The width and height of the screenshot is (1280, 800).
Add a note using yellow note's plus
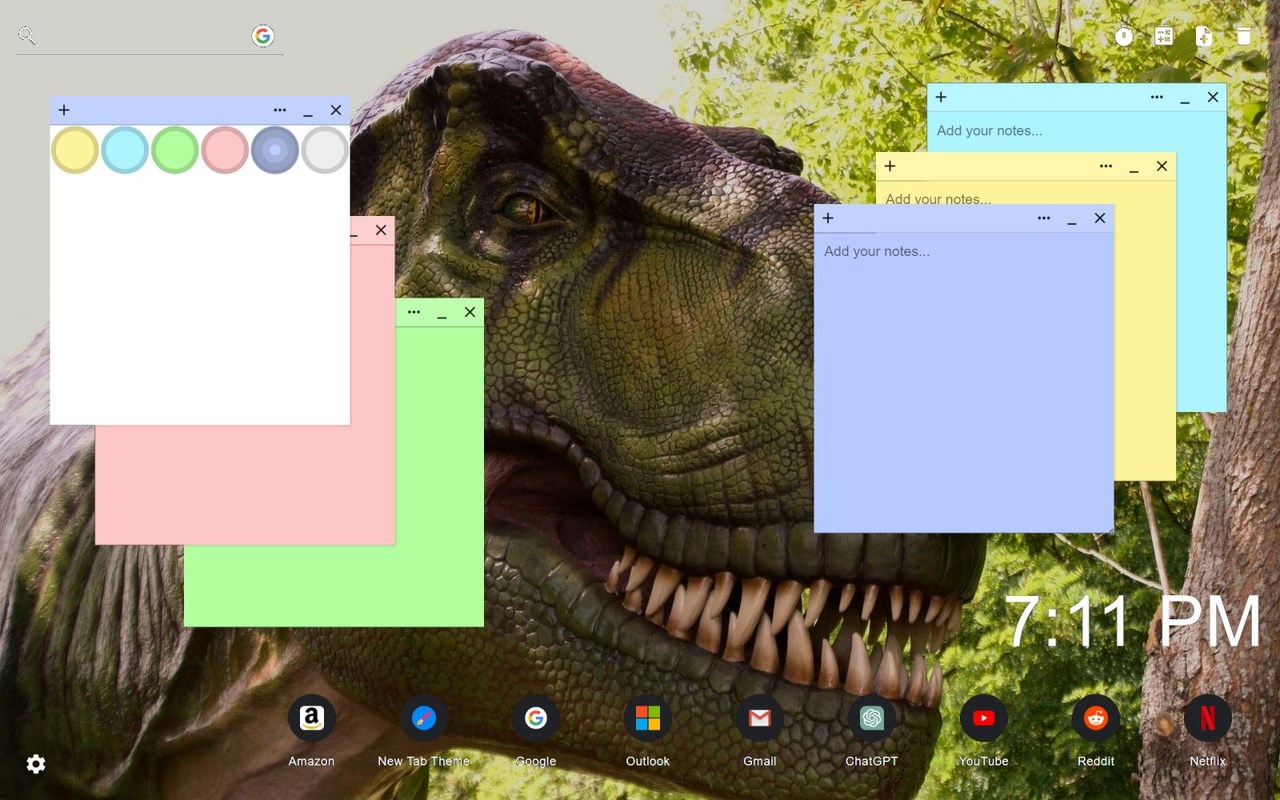click(890, 166)
